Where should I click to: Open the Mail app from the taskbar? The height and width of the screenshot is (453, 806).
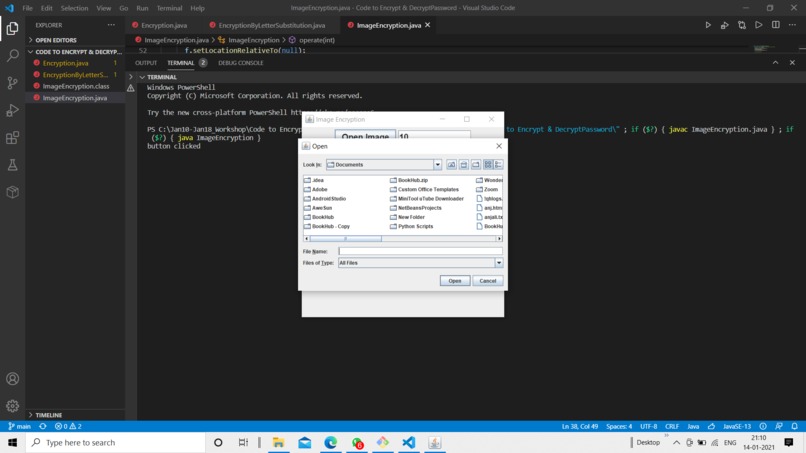(x=304, y=442)
